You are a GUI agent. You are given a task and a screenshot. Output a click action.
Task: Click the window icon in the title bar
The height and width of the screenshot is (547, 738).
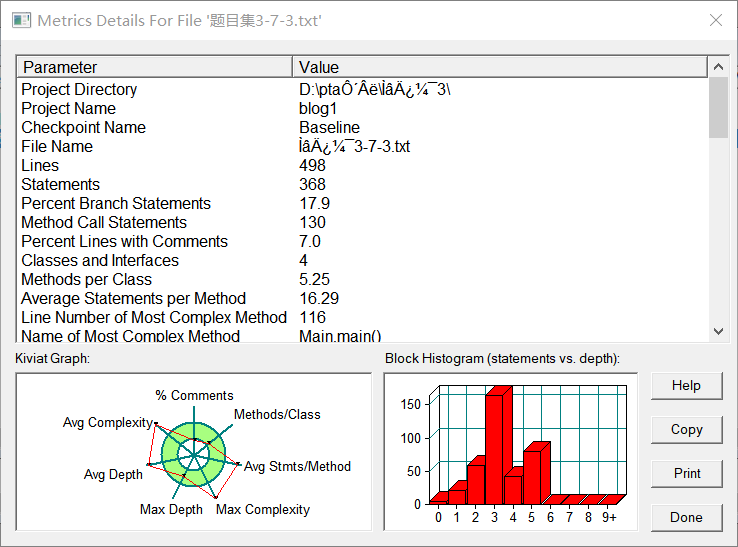pos(21,21)
